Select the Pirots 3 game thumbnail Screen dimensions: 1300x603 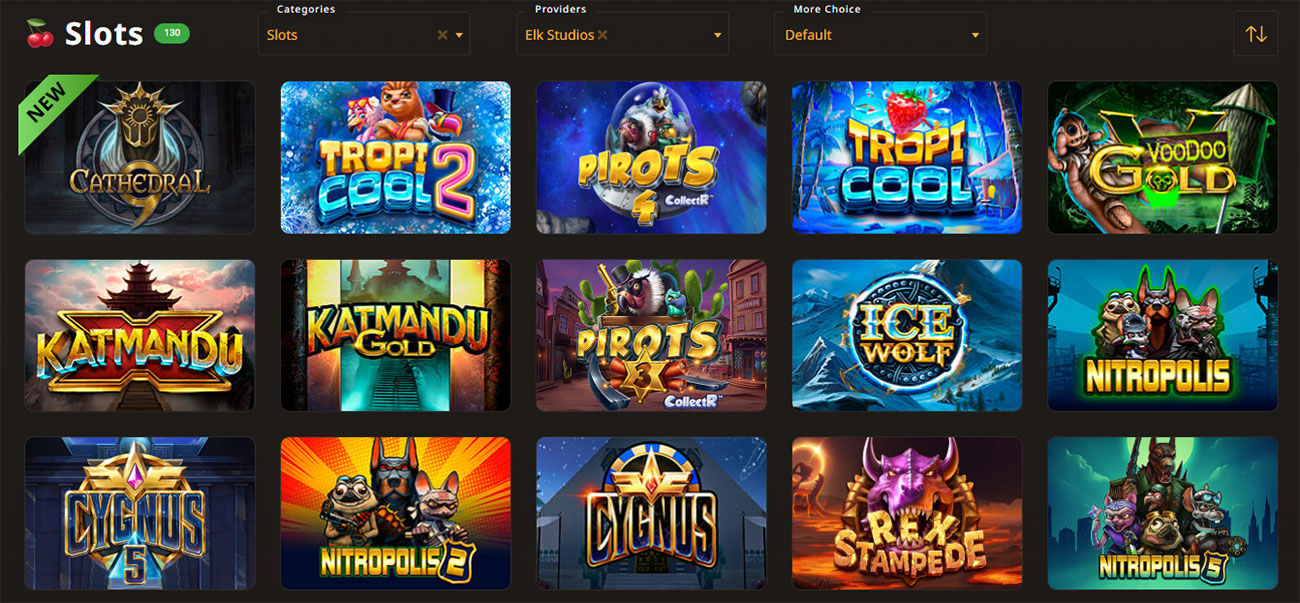pyautogui.click(x=651, y=335)
